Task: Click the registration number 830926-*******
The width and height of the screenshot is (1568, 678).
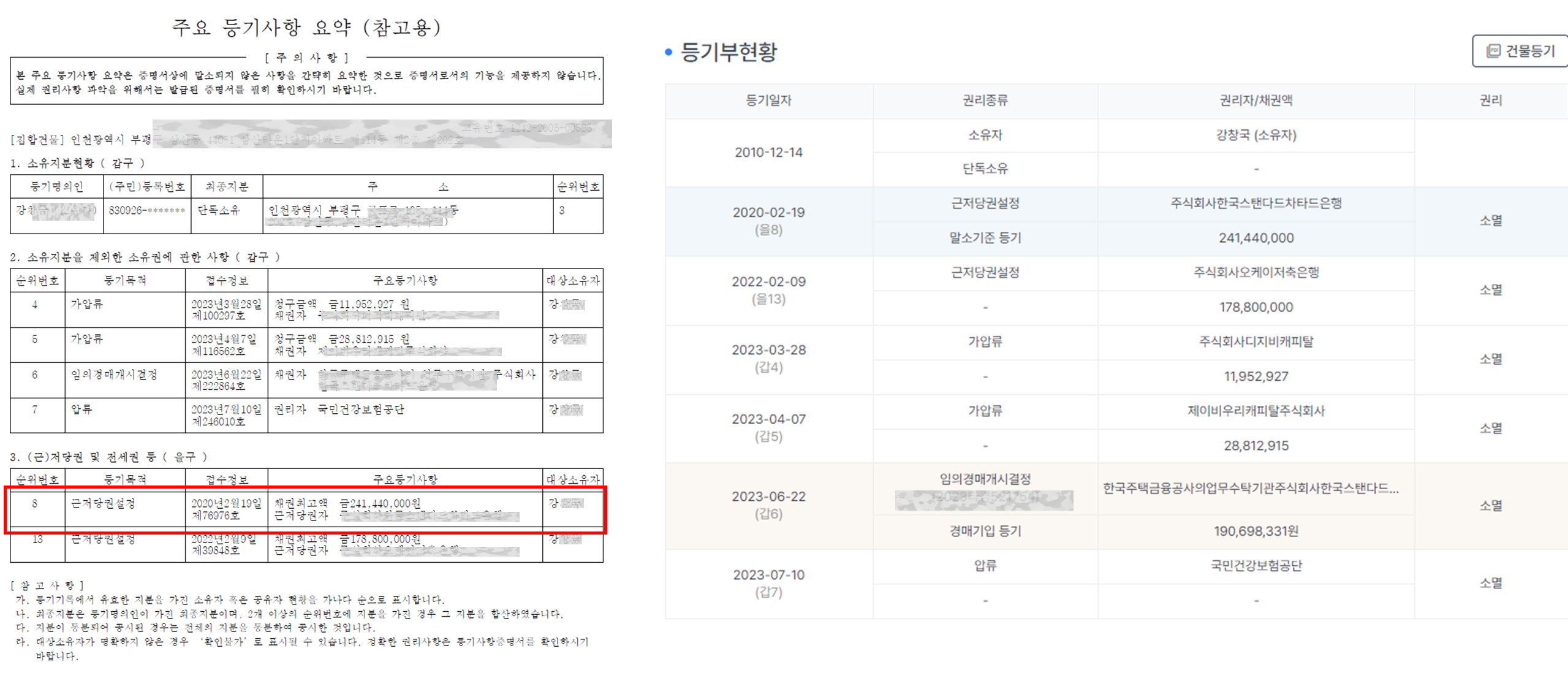Action: [147, 210]
